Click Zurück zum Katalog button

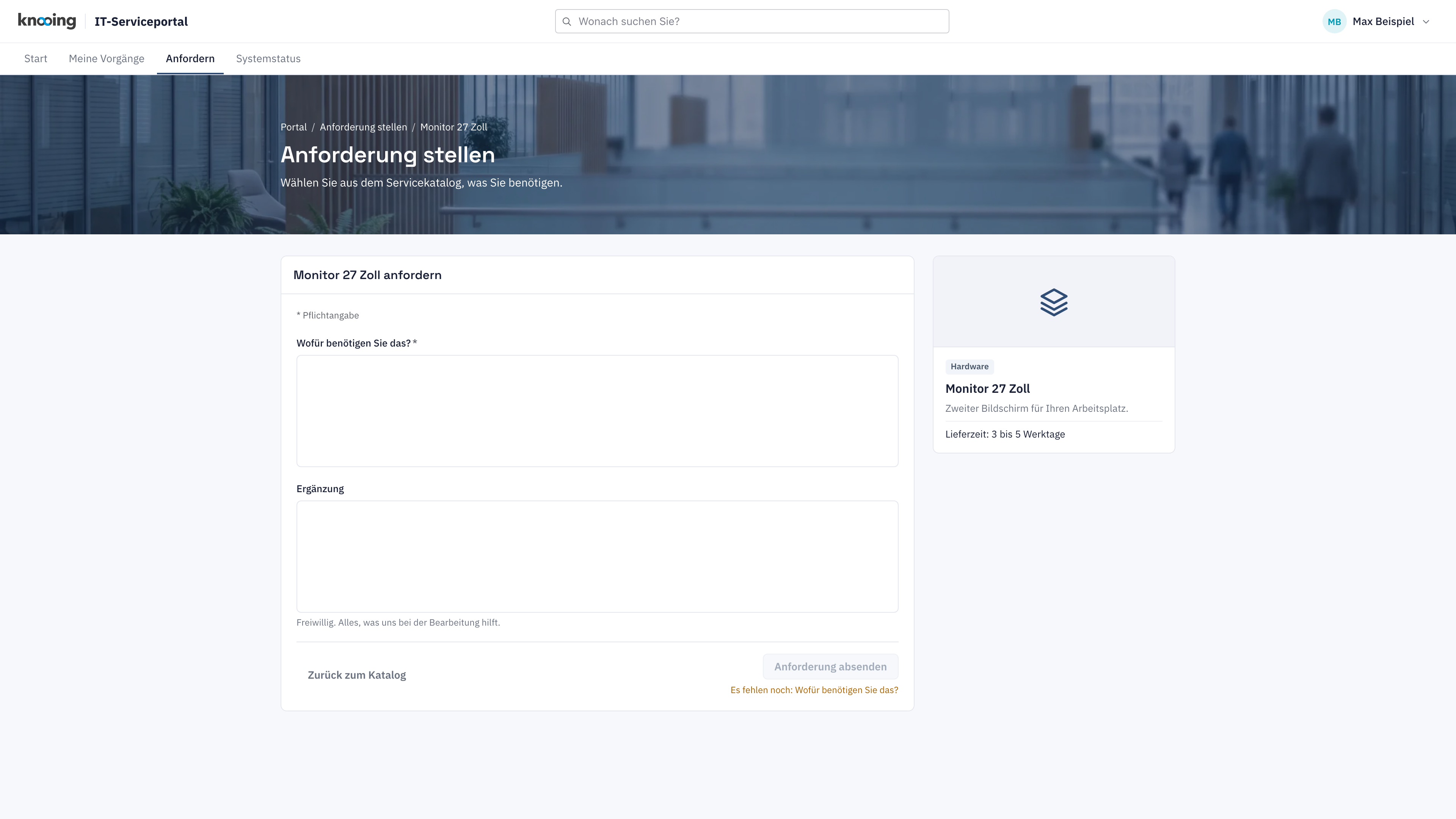[357, 675]
